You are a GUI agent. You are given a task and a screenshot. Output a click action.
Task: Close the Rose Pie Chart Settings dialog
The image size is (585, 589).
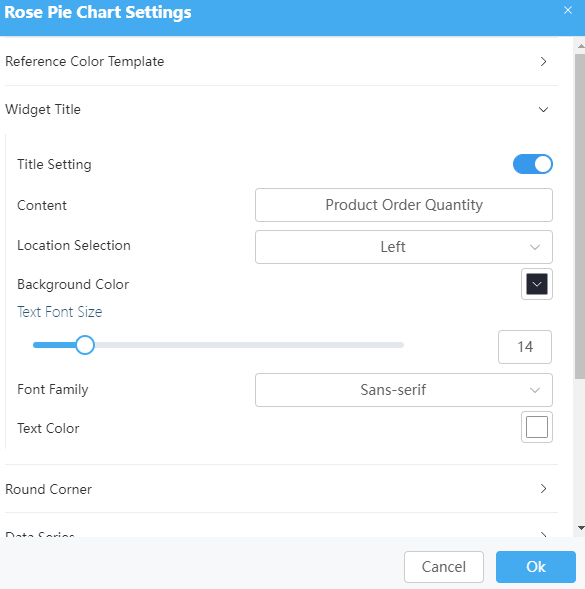[568, 10]
